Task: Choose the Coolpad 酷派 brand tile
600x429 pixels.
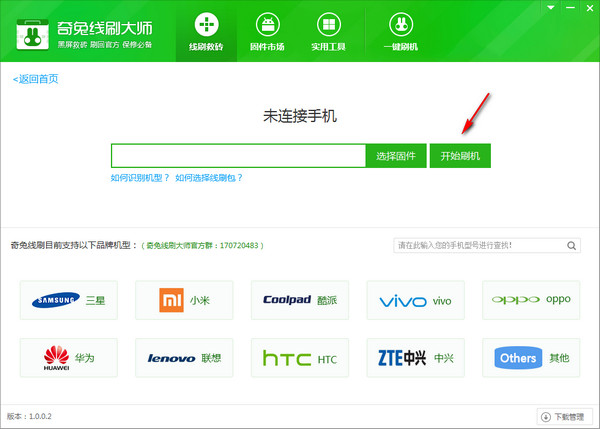Action: 299,299
